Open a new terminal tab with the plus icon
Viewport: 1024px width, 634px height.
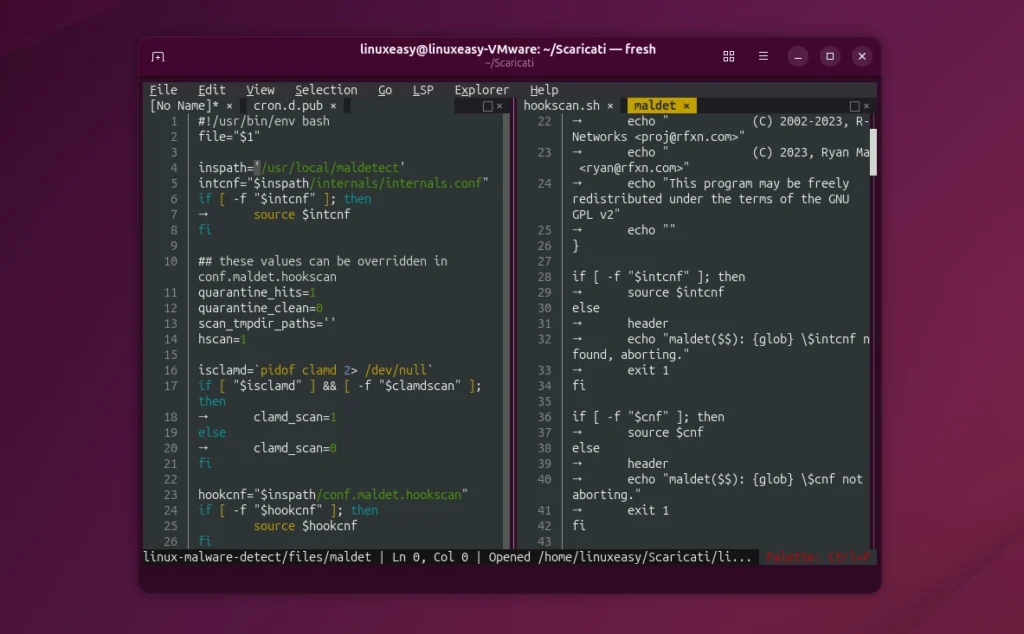coord(156,55)
